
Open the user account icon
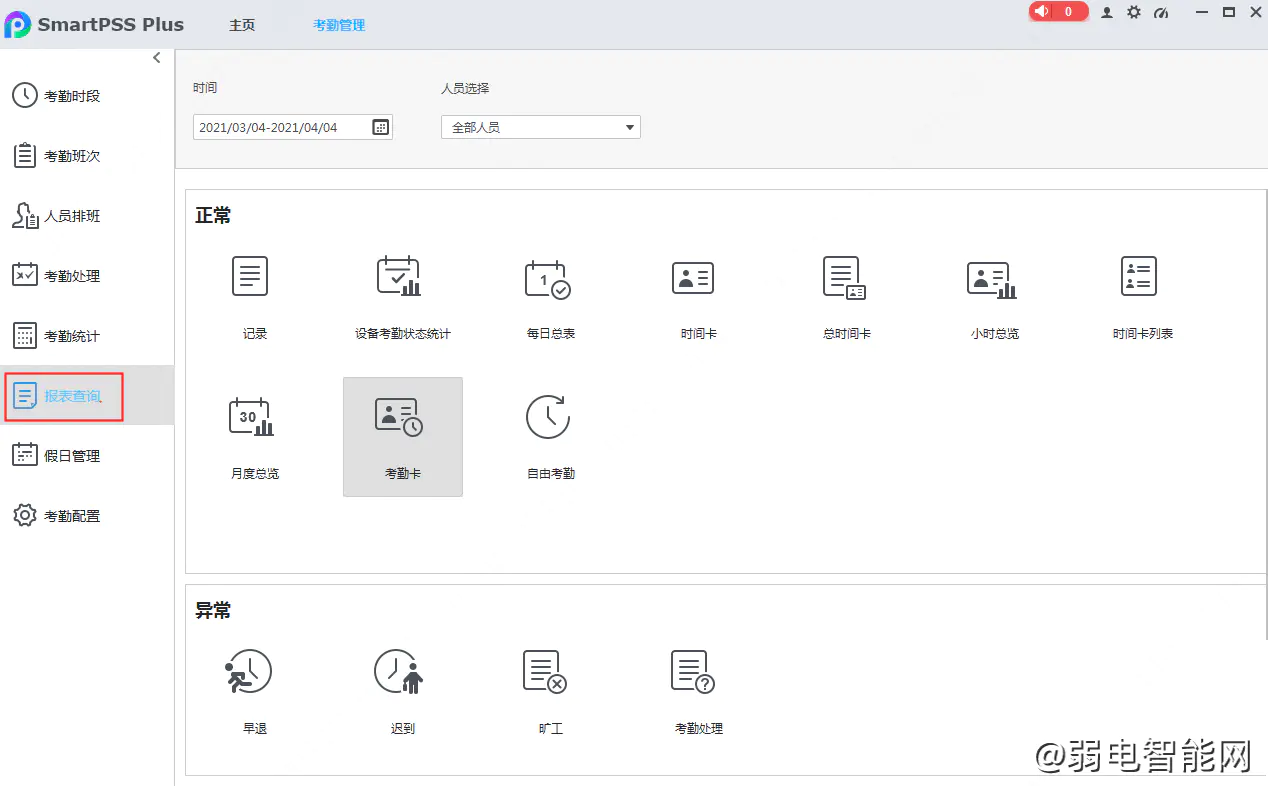tap(1107, 12)
